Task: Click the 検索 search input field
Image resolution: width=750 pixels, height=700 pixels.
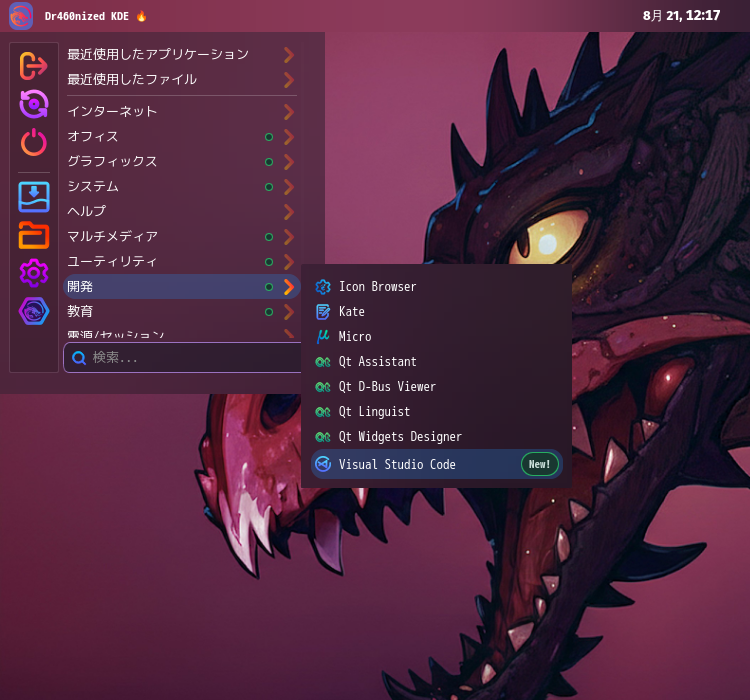Action: [x=183, y=357]
